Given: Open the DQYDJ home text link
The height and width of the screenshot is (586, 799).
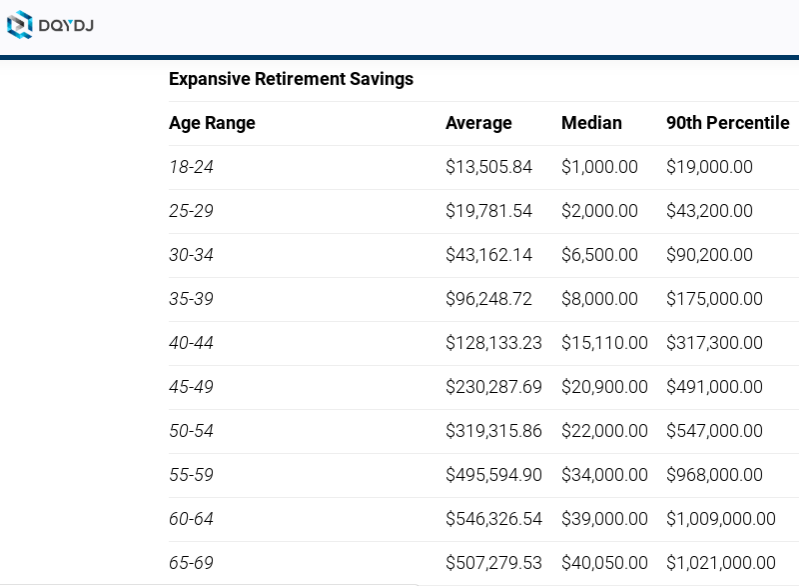Looking at the screenshot, I should click(67, 26).
